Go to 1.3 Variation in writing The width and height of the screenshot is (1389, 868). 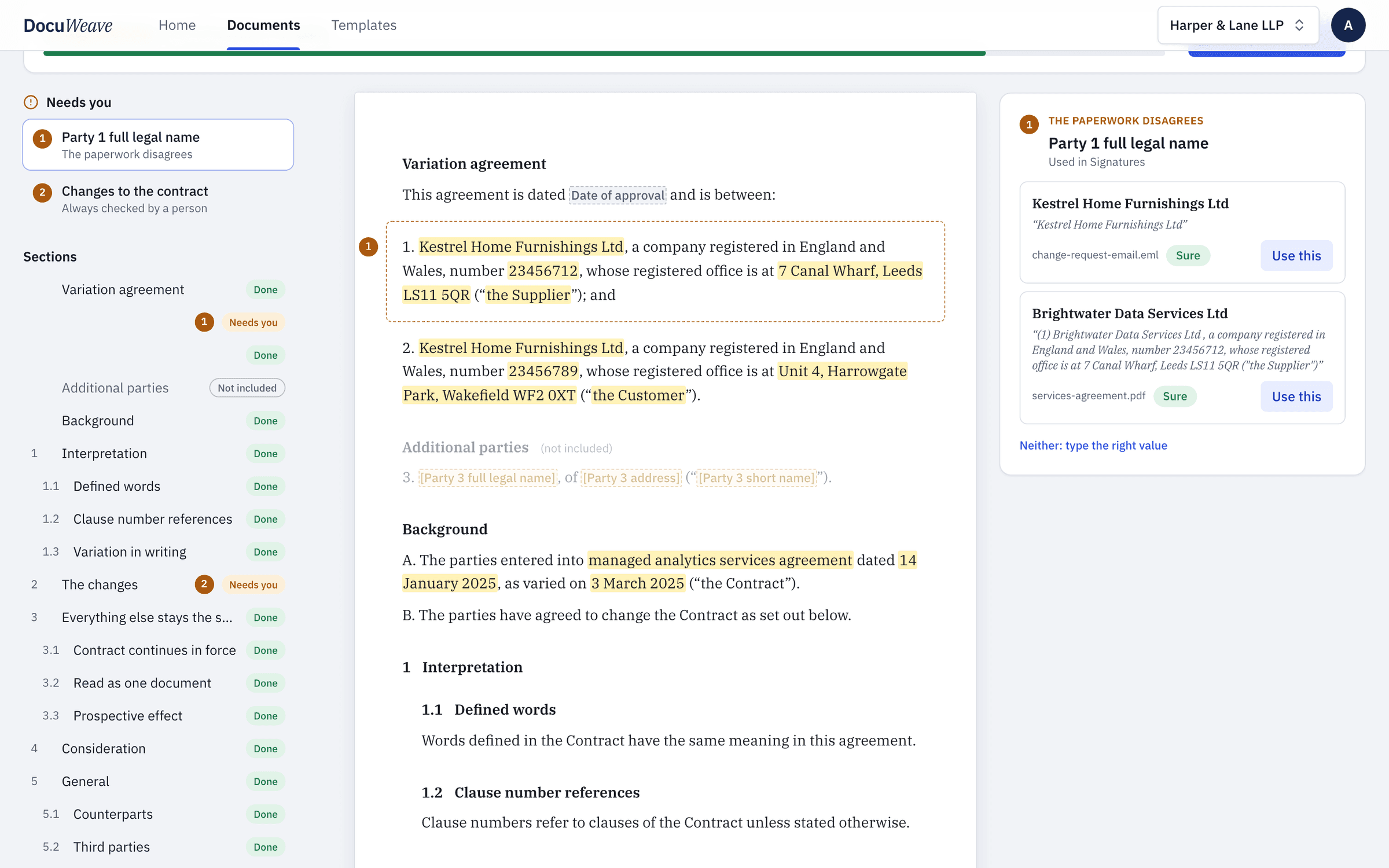(x=158, y=551)
